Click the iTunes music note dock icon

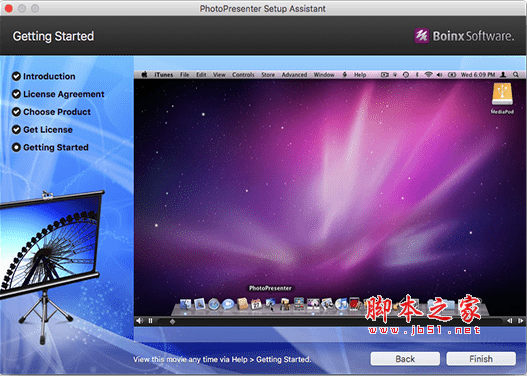click(341, 304)
